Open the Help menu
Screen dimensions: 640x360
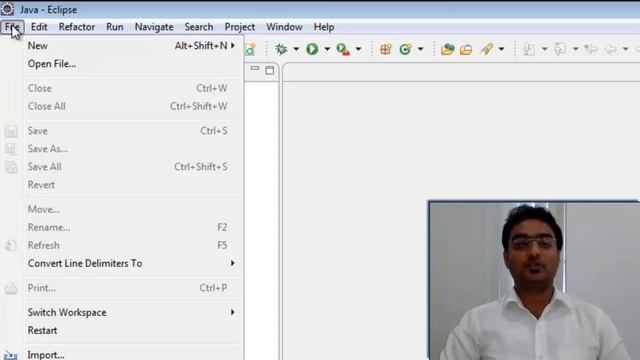[x=324, y=27]
